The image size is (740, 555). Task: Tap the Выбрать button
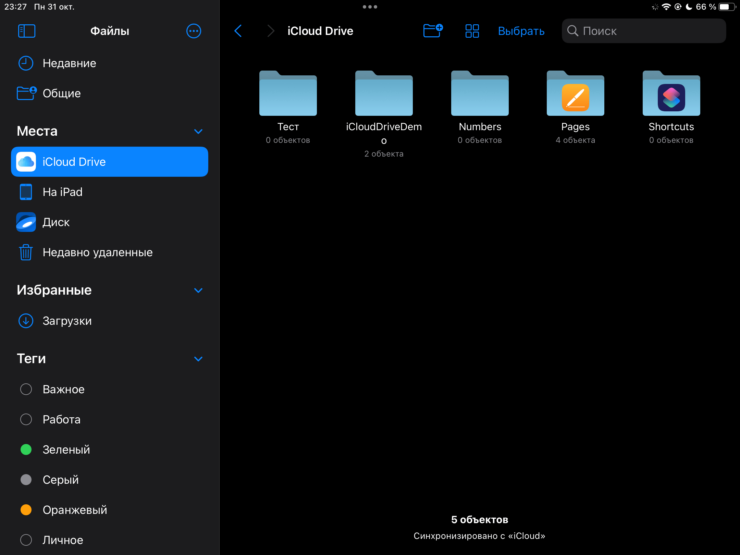tap(521, 31)
